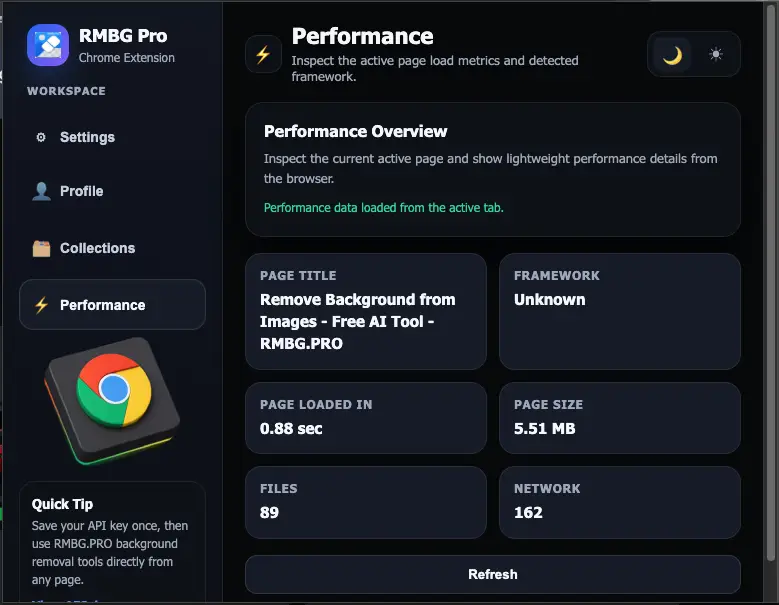779x605 pixels.
Task: Click the Settings gear icon
Action: tap(41, 137)
